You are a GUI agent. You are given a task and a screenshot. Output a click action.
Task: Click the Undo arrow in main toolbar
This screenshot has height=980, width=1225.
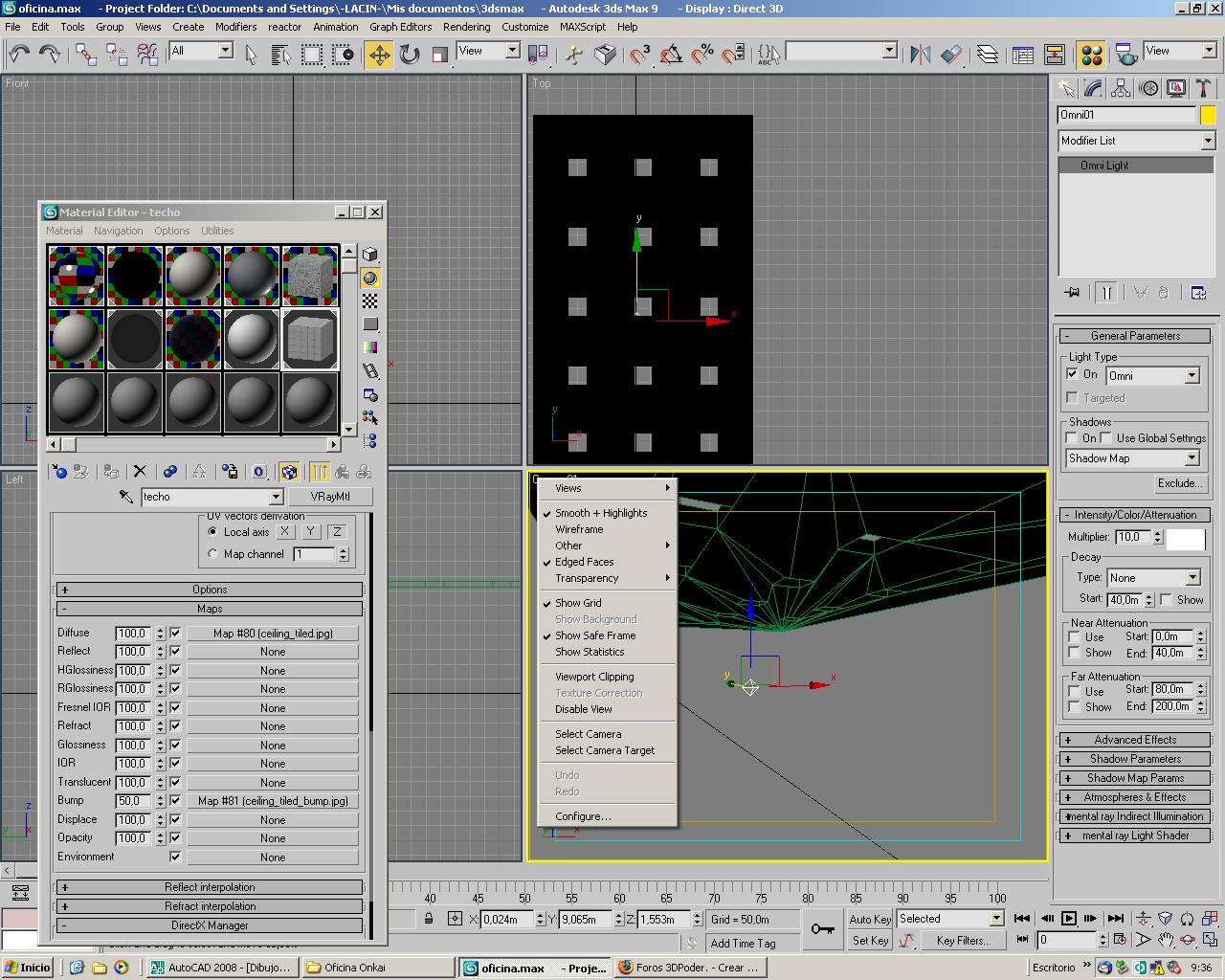[19, 55]
